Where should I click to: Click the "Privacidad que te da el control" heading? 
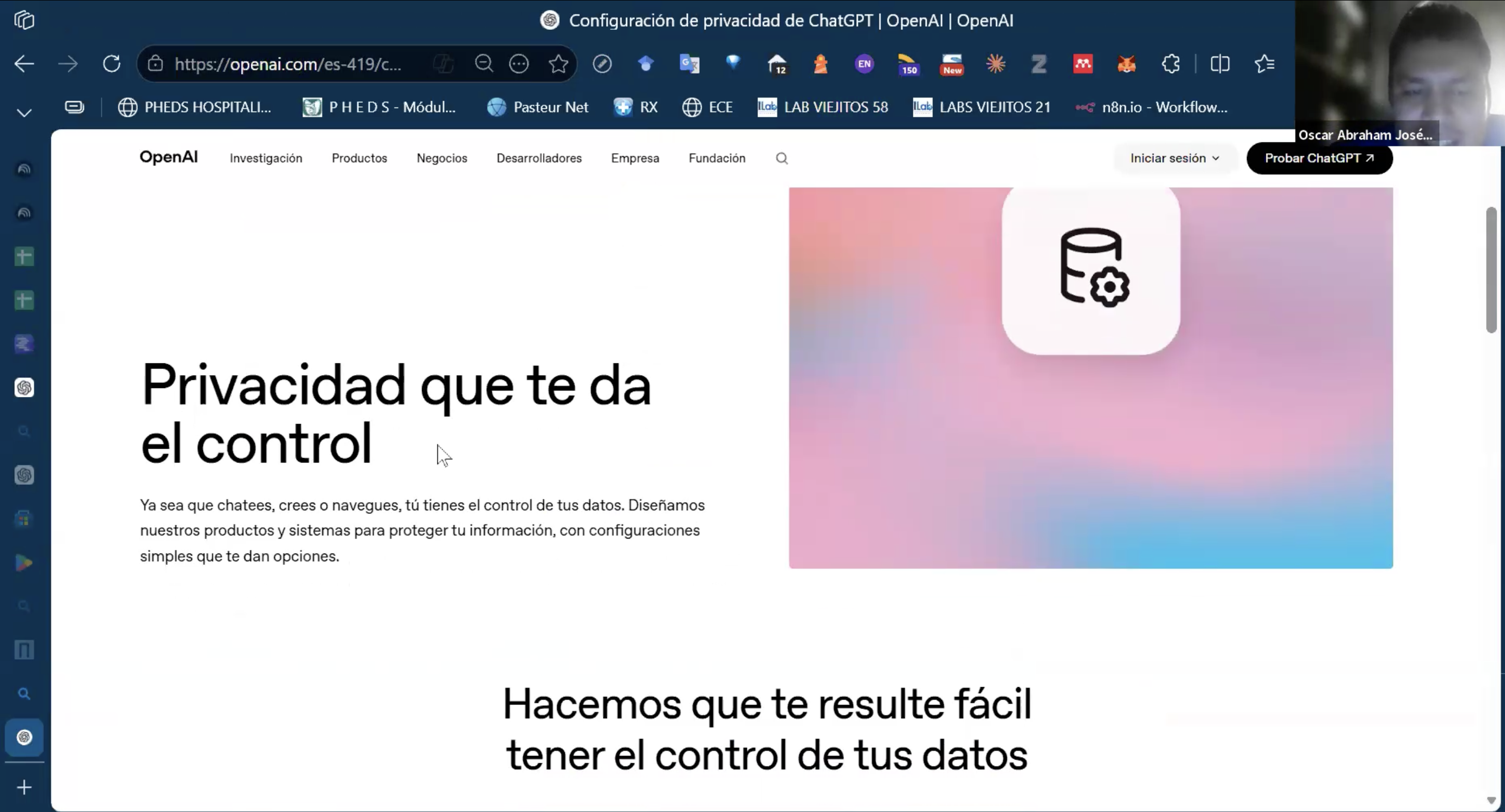[396, 413]
